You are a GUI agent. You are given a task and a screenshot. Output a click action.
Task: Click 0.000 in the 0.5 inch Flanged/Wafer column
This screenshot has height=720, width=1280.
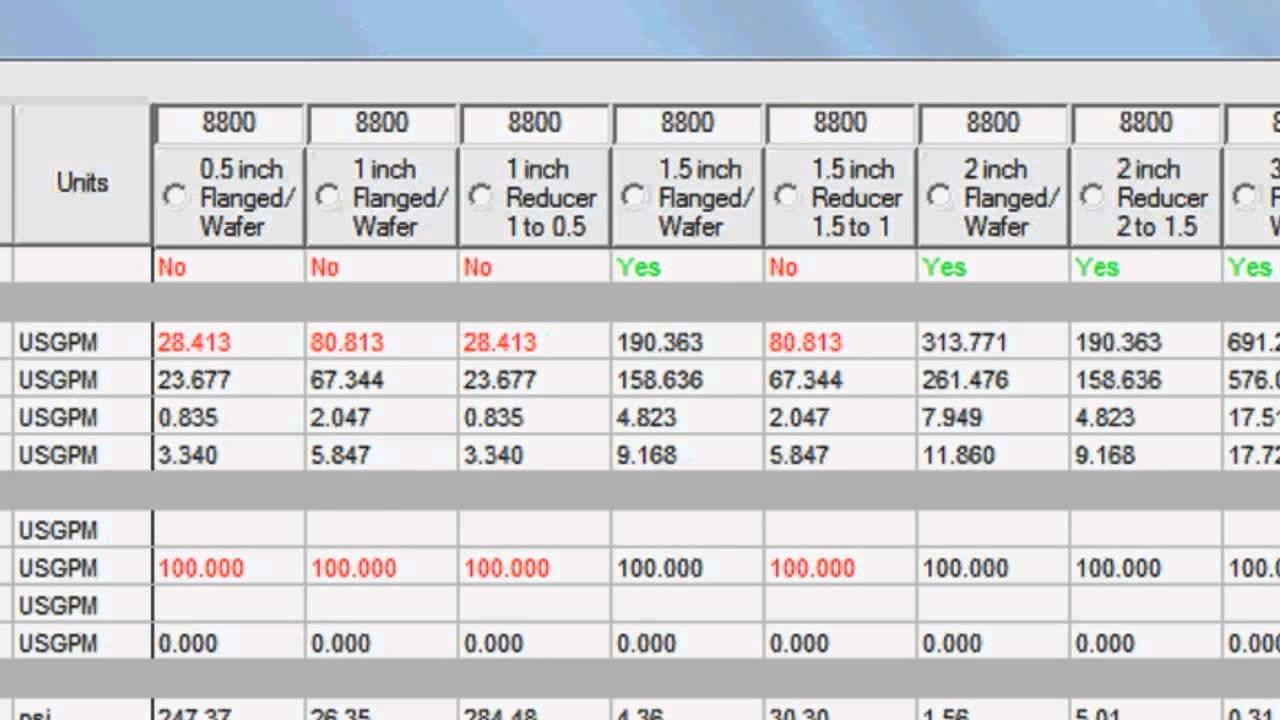(x=187, y=644)
